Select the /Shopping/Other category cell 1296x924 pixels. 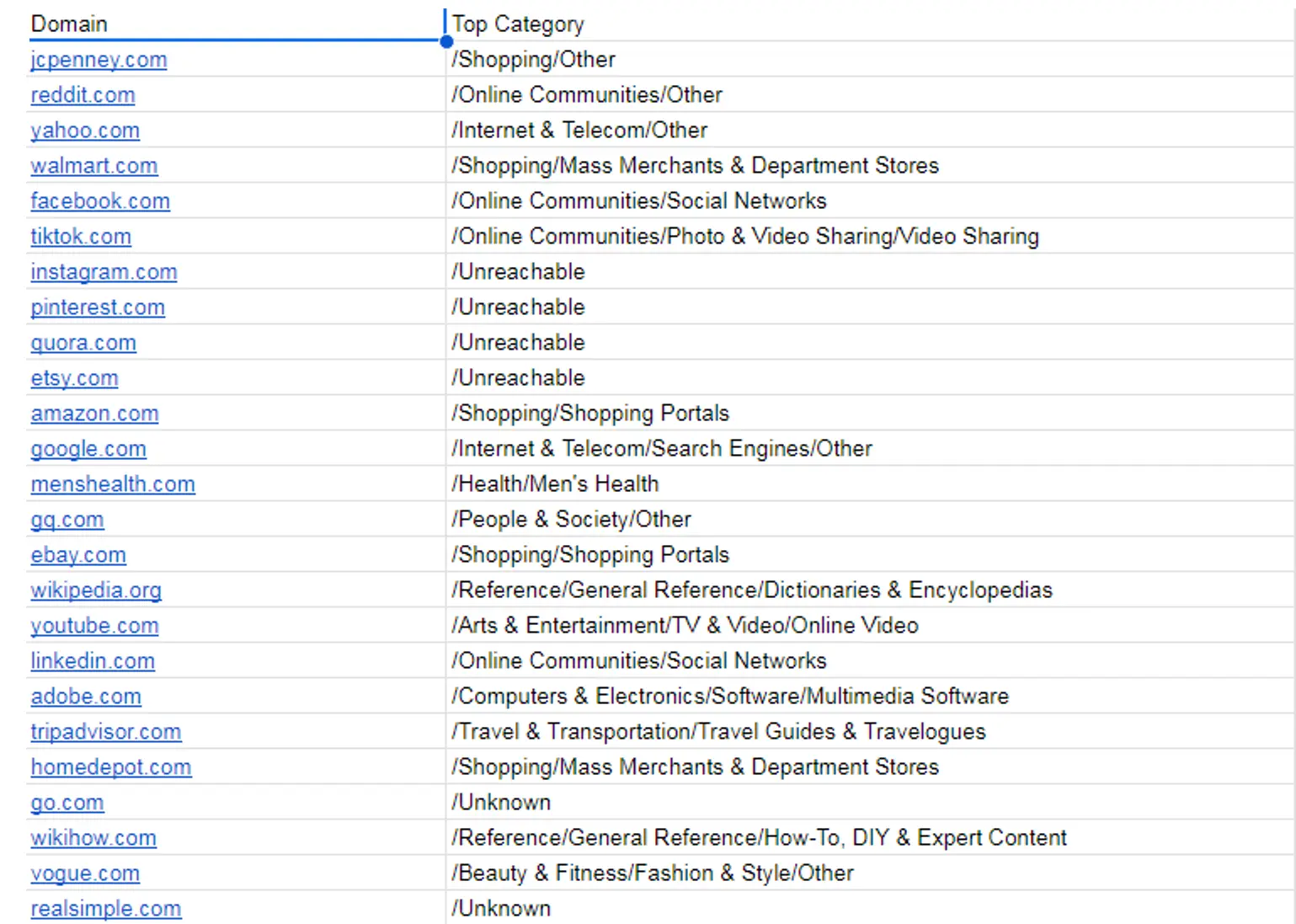pos(533,60)
